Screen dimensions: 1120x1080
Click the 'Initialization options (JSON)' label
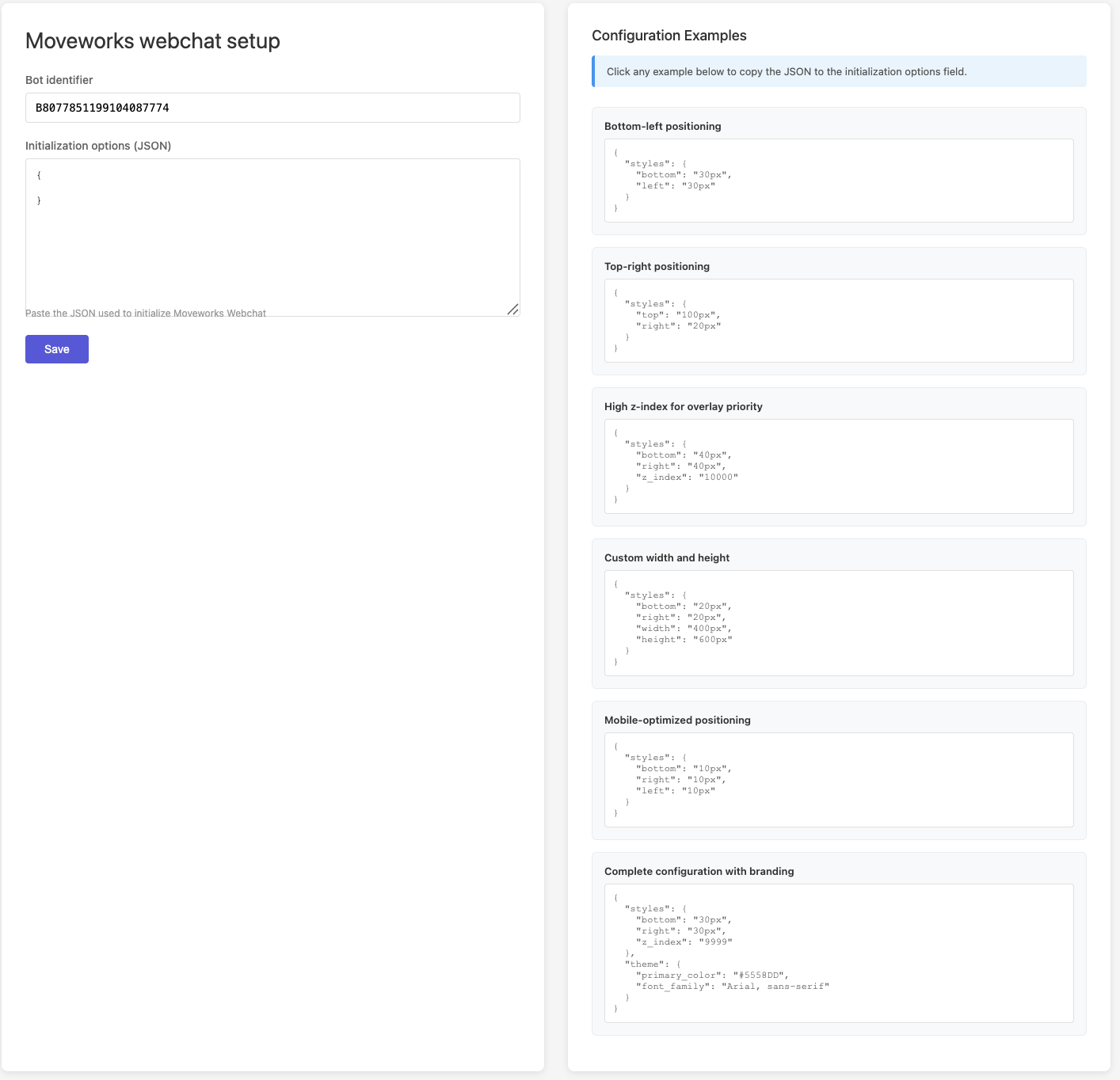click(x=98, y=146)
